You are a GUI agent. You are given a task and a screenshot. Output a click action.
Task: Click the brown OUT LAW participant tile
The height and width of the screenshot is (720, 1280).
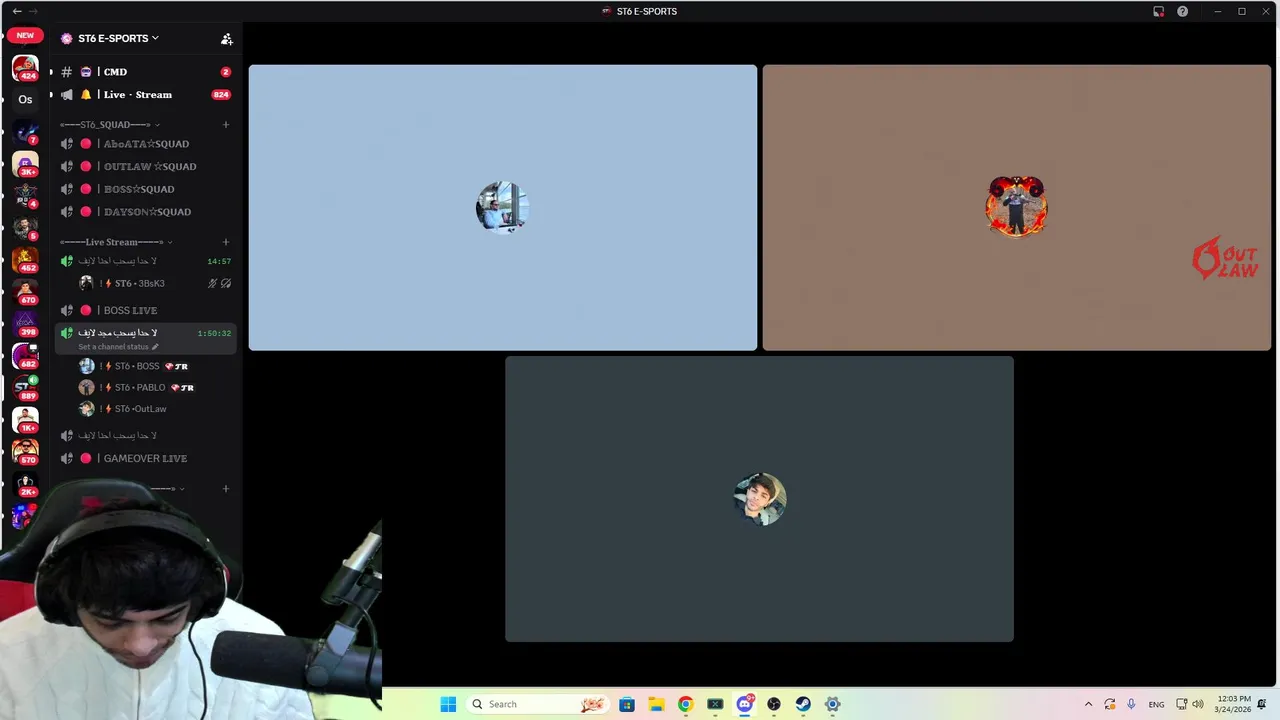click(x=1017, y=208)
